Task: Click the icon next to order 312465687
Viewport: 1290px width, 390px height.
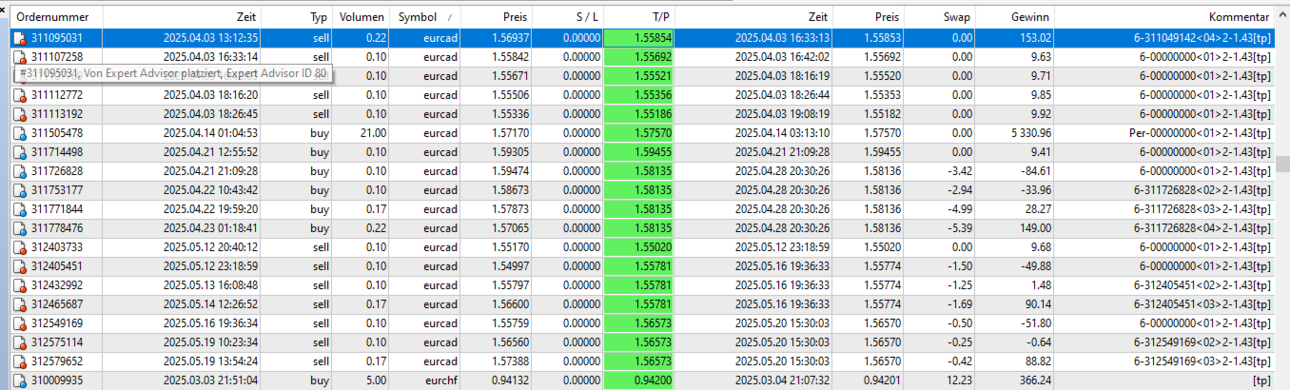Action: coord(19,304)
